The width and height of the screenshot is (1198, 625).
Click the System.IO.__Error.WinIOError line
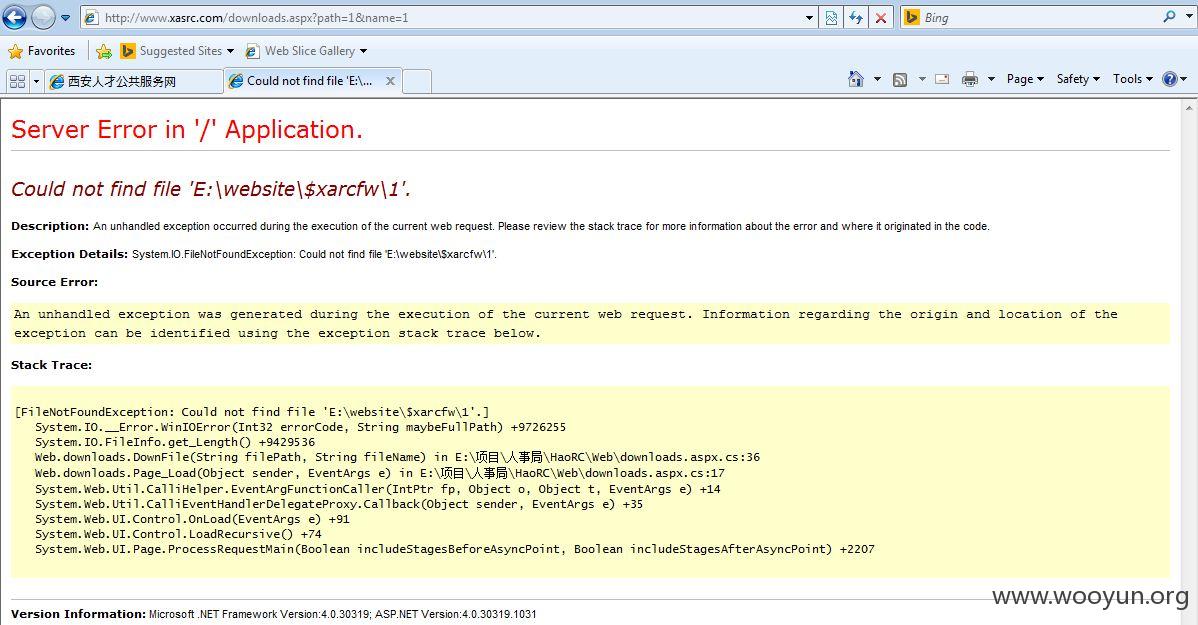pyautogui.click(x=300, y=427)
